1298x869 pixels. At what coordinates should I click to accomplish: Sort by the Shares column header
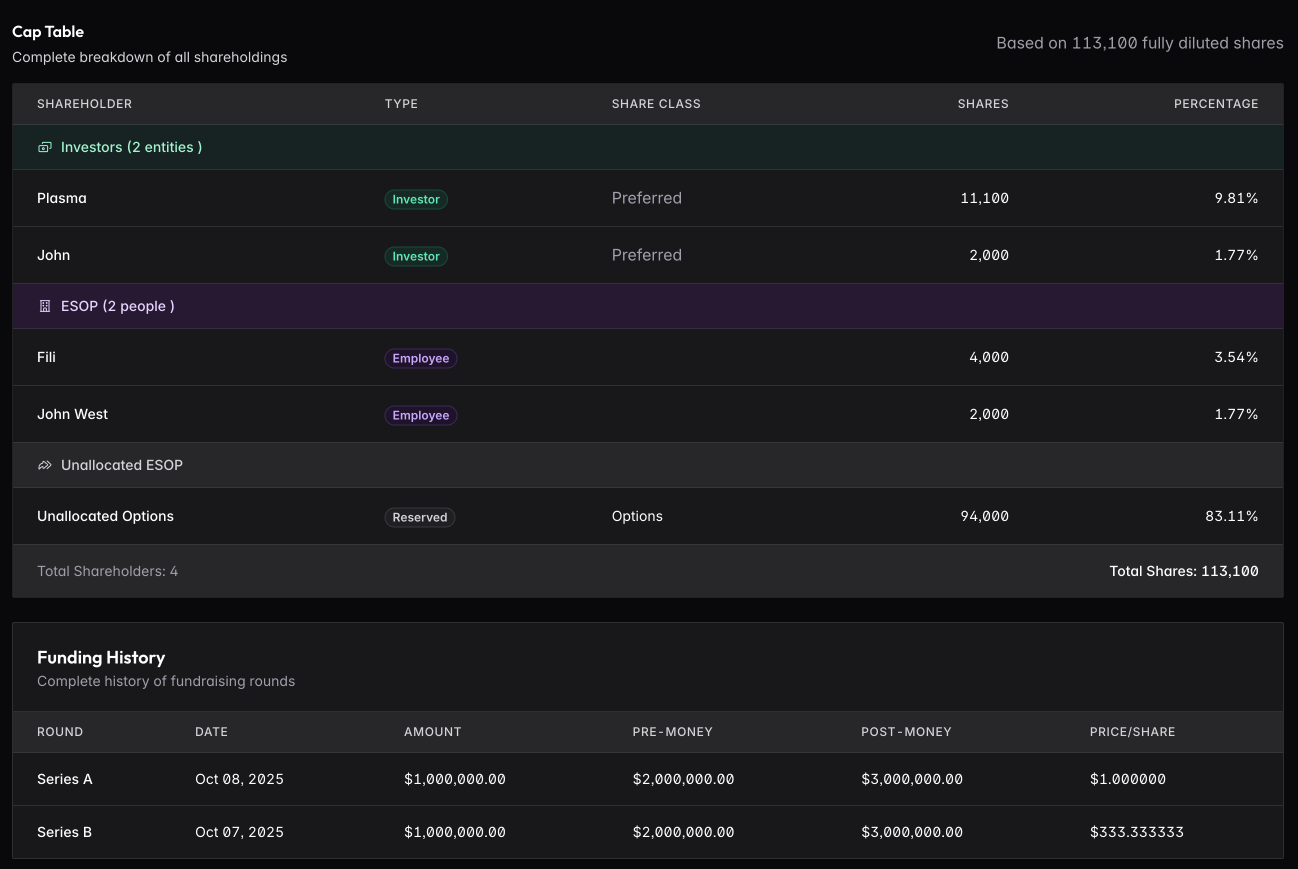pyautogui.click(x=982, y=104)
